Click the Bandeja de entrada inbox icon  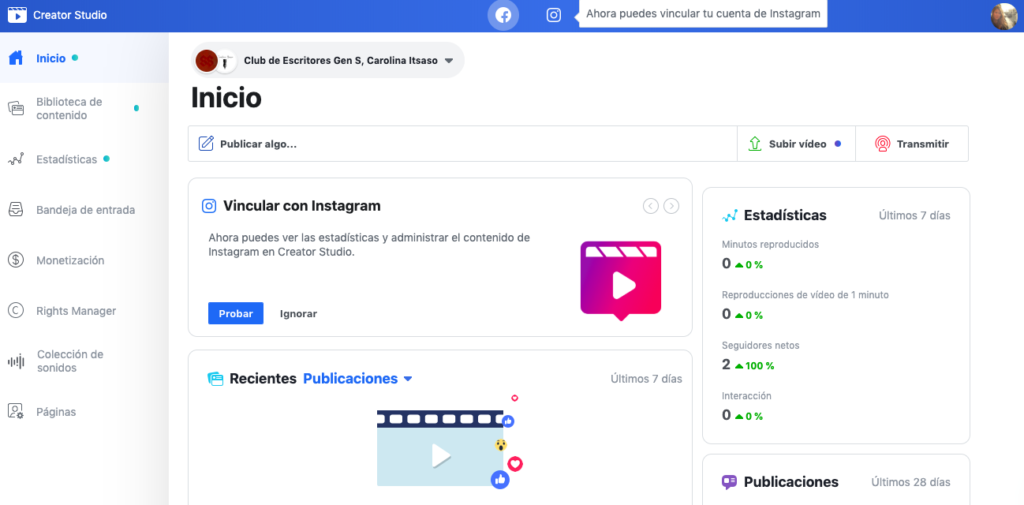(x=16, y=210)
